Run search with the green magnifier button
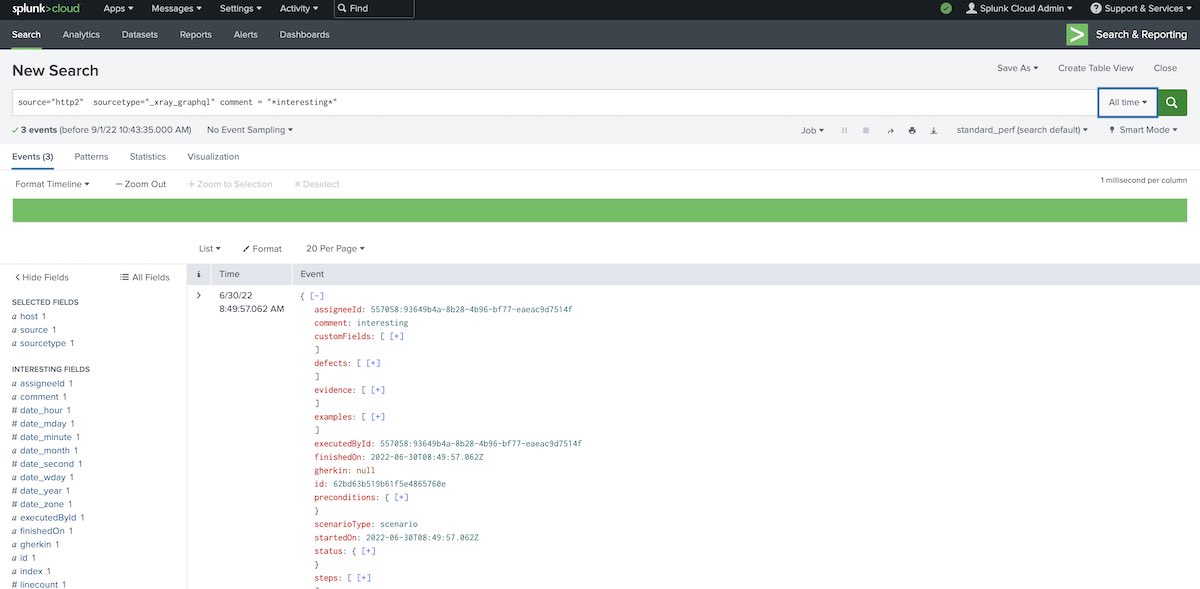This screenshot has width=1200, height=589. coord(1173,102)
